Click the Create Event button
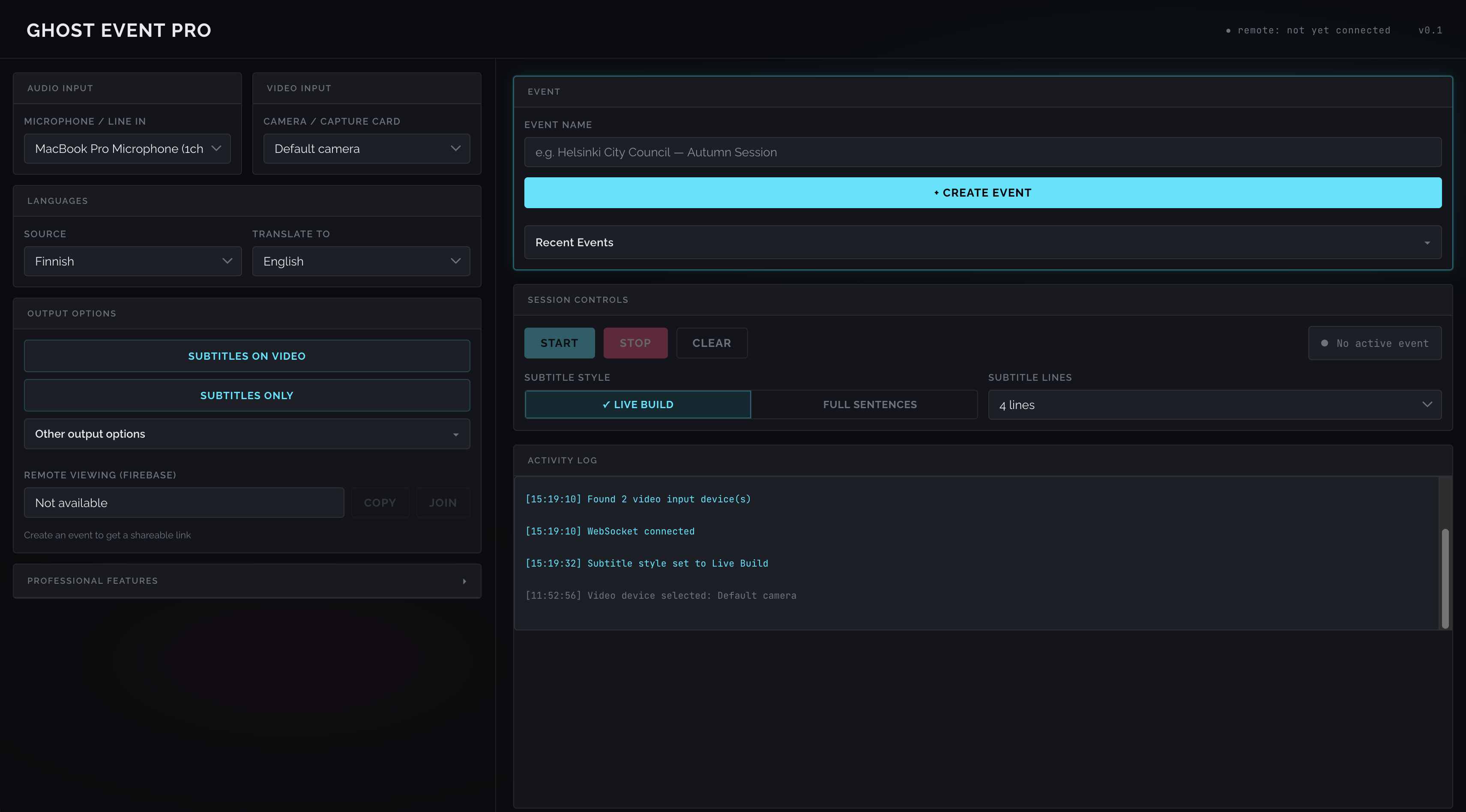Screen dimensions: 1466x812 (x=983, y=193)
